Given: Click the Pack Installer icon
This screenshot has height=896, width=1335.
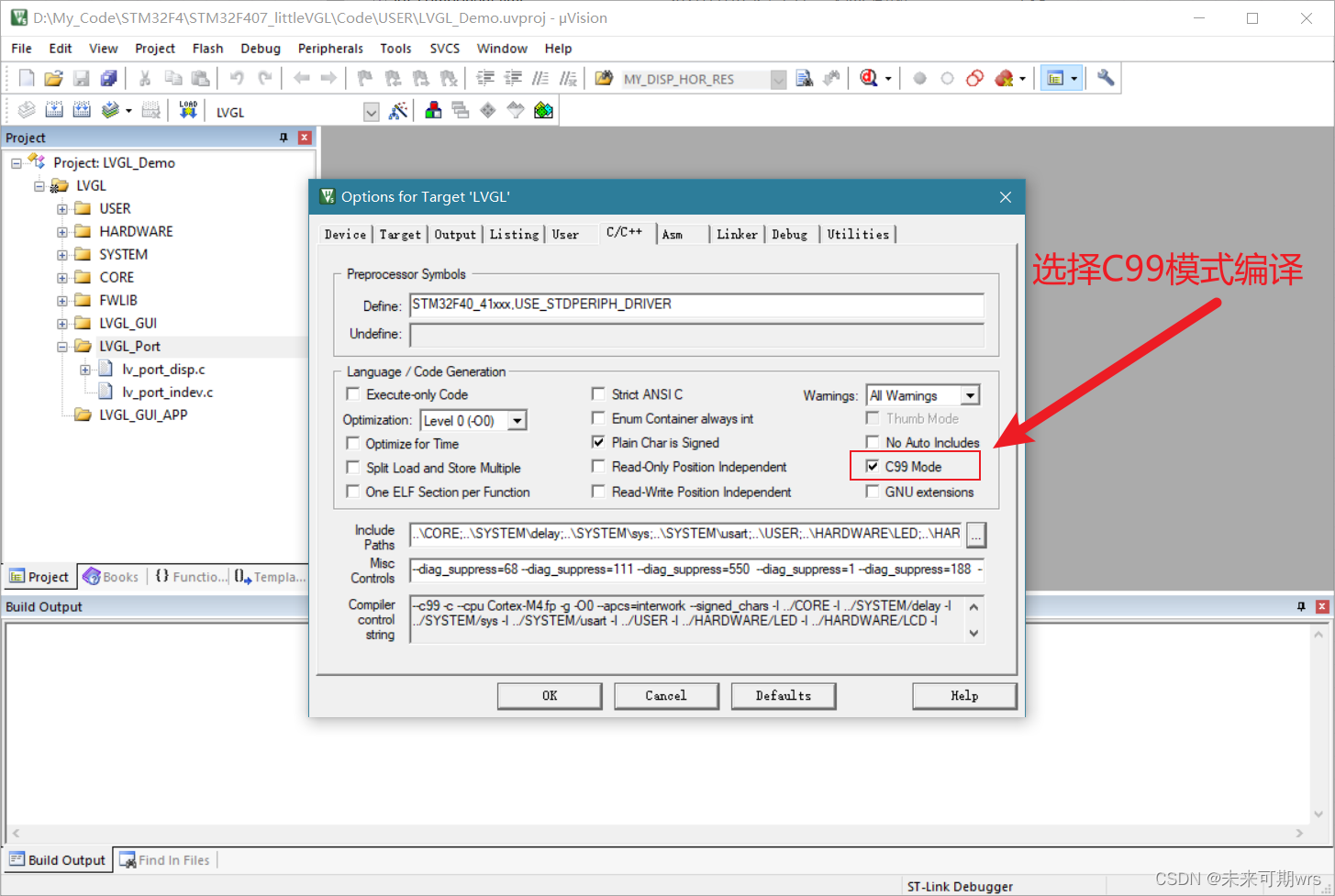Looking at the screenshot, I should 543,111.
